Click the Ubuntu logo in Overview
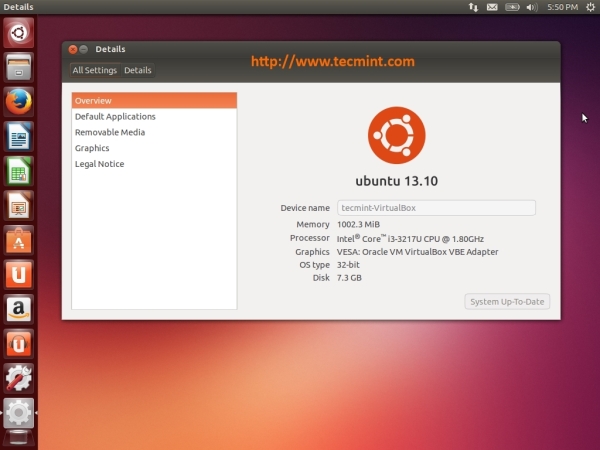 pos(396,135)
